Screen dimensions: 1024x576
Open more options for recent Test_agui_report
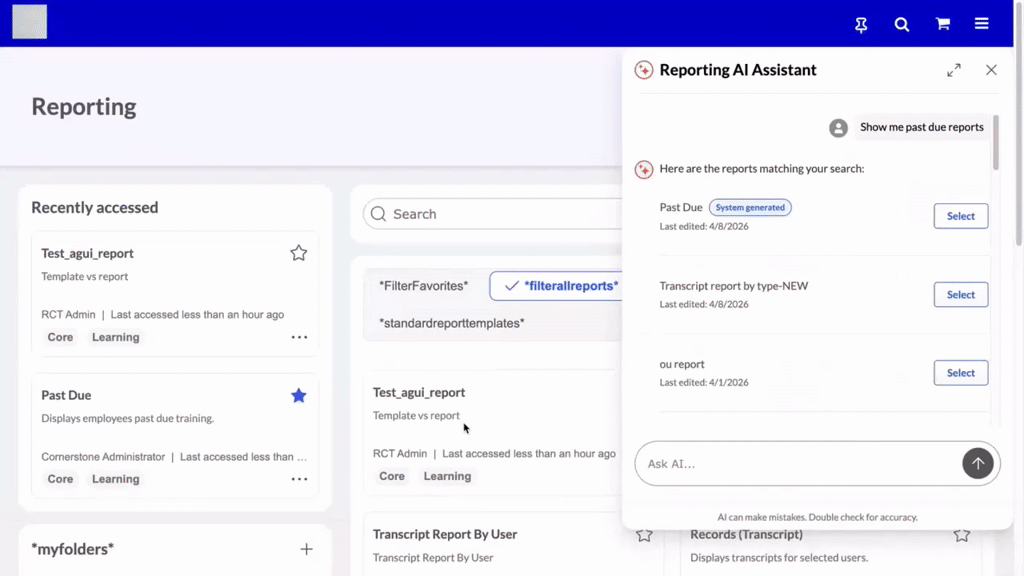click(299, 337)
